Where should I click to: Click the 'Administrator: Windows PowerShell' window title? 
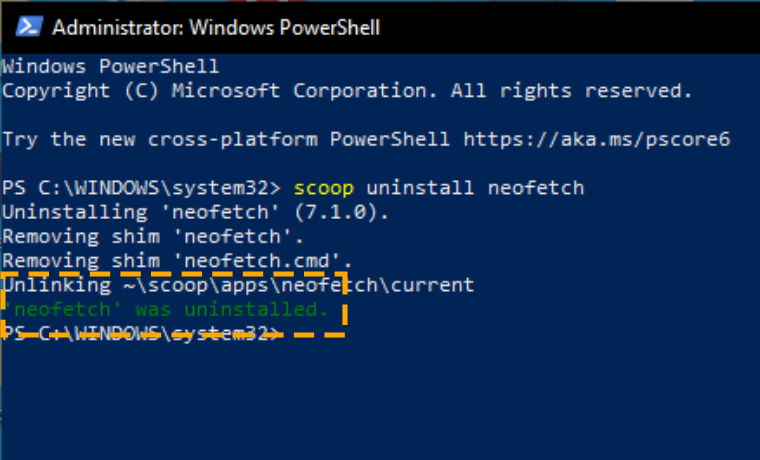tap(216, 27)
